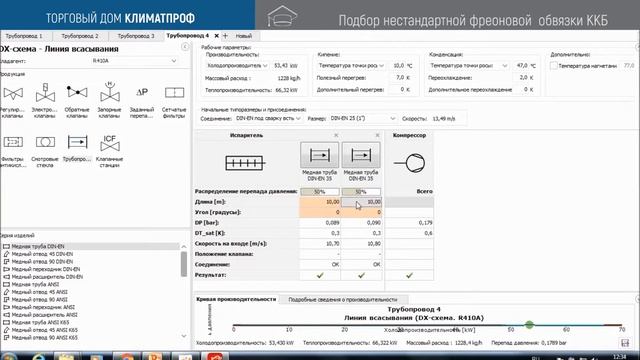Select first Медная труба DIN-EN 35 pipe block
This screenshot has width=640, height=360.
click(x=319, y=155)
